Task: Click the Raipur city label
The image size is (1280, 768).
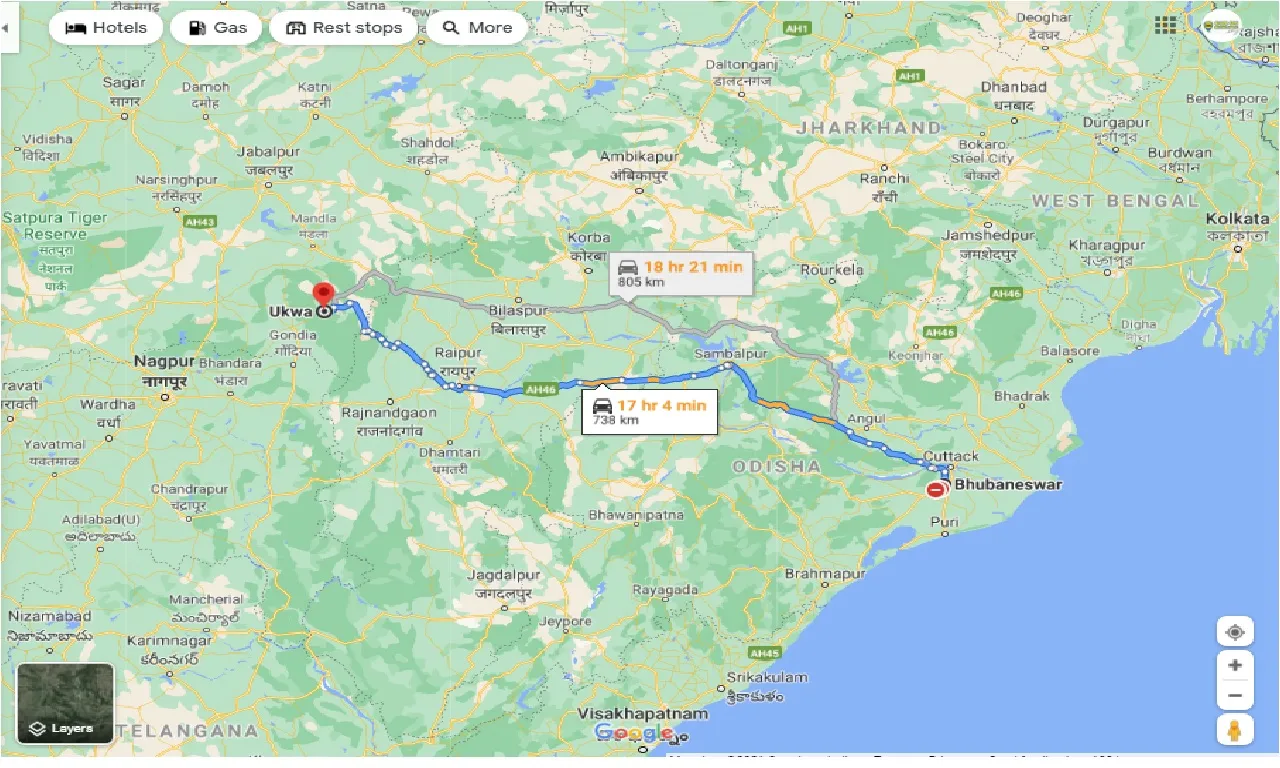Action: 458,353
